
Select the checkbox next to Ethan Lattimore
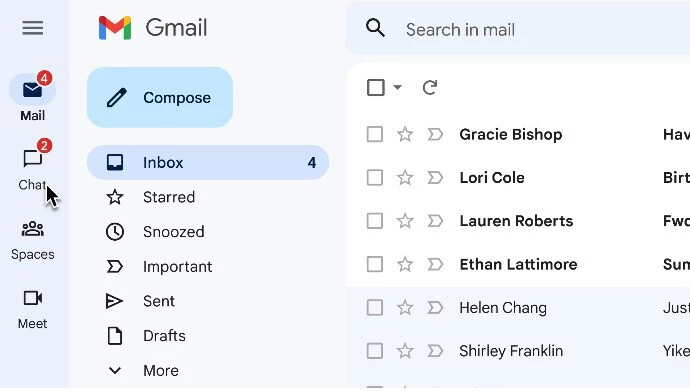(x=375, y=264)
